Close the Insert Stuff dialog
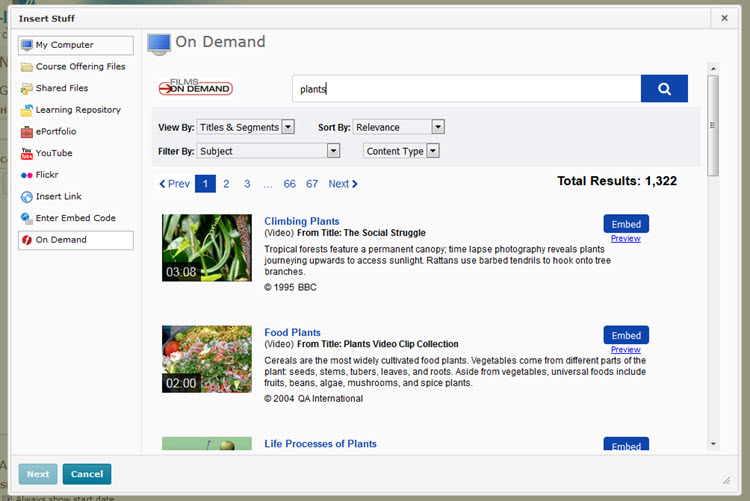750x501 pixels. 724,18
